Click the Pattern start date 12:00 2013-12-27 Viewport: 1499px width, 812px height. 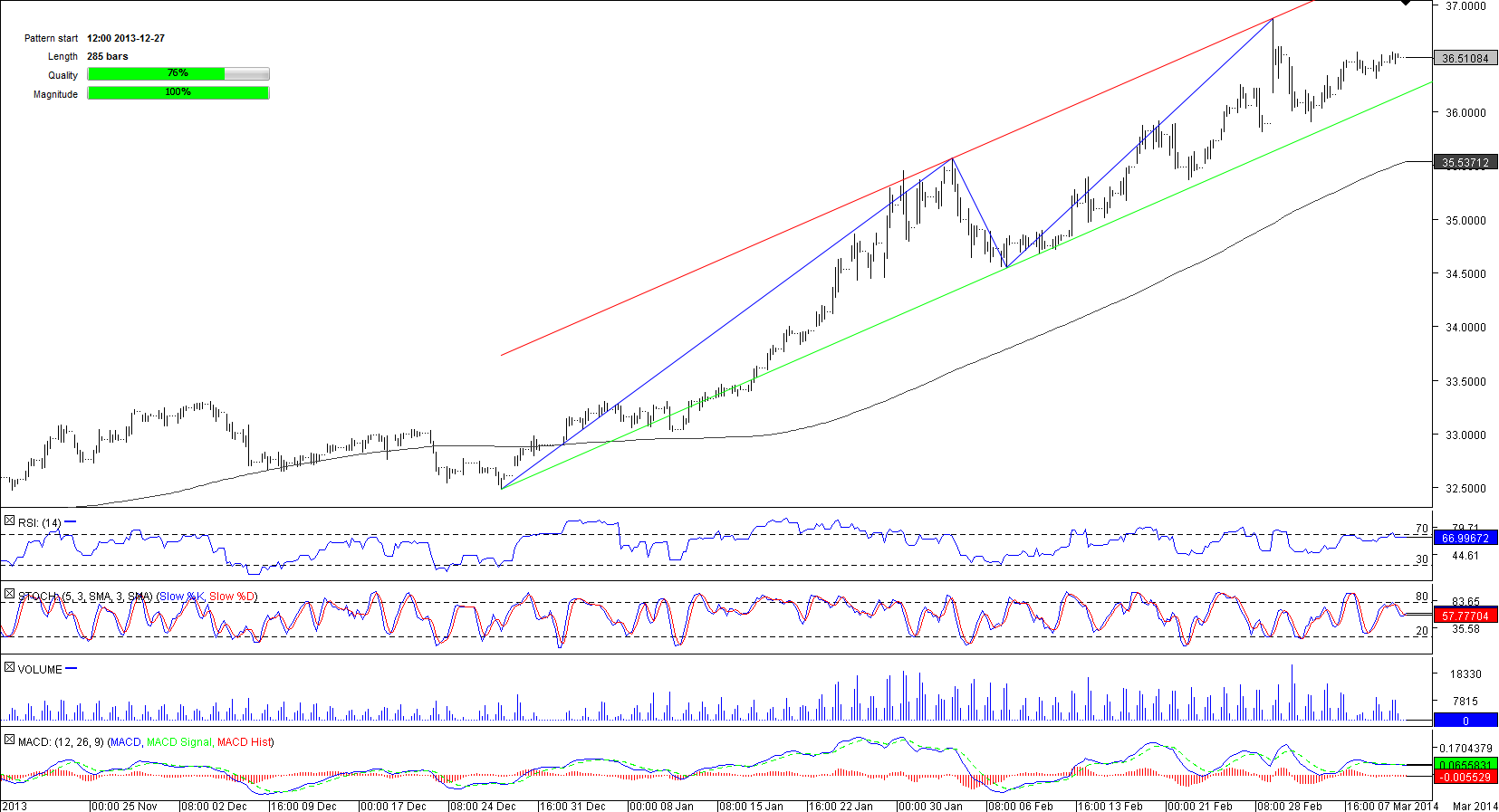click(x=126, y=38)
